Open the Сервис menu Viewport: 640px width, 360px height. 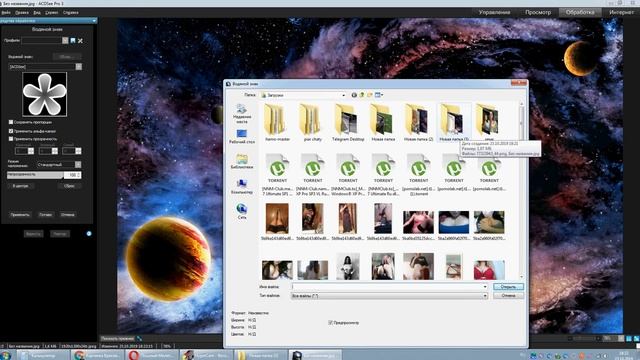51,13
